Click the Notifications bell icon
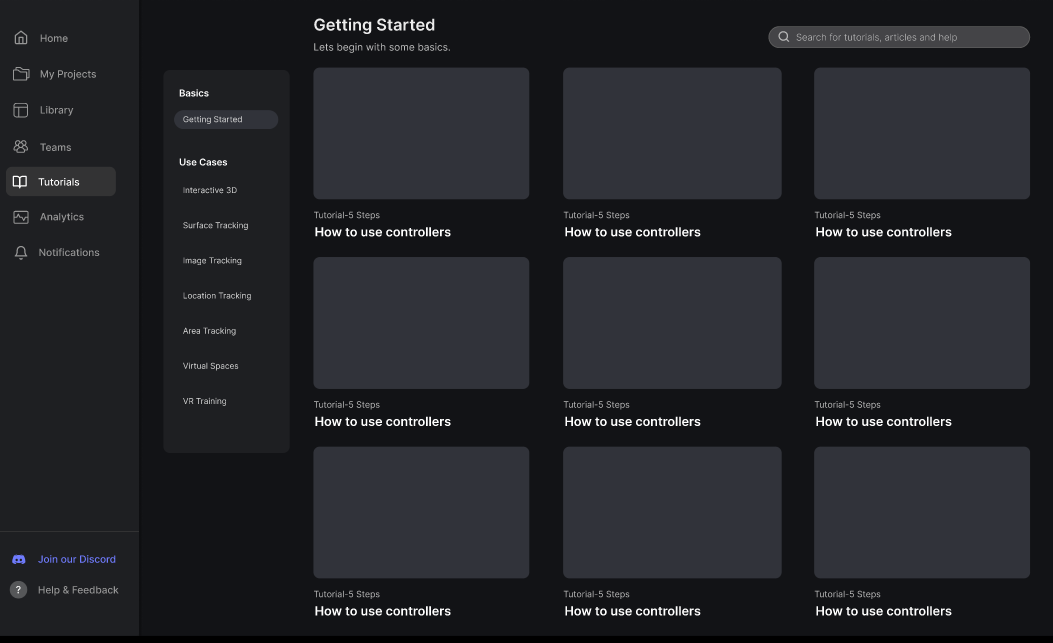The width and height of the screenshot is (1053, 643). [x=21, y=253]
